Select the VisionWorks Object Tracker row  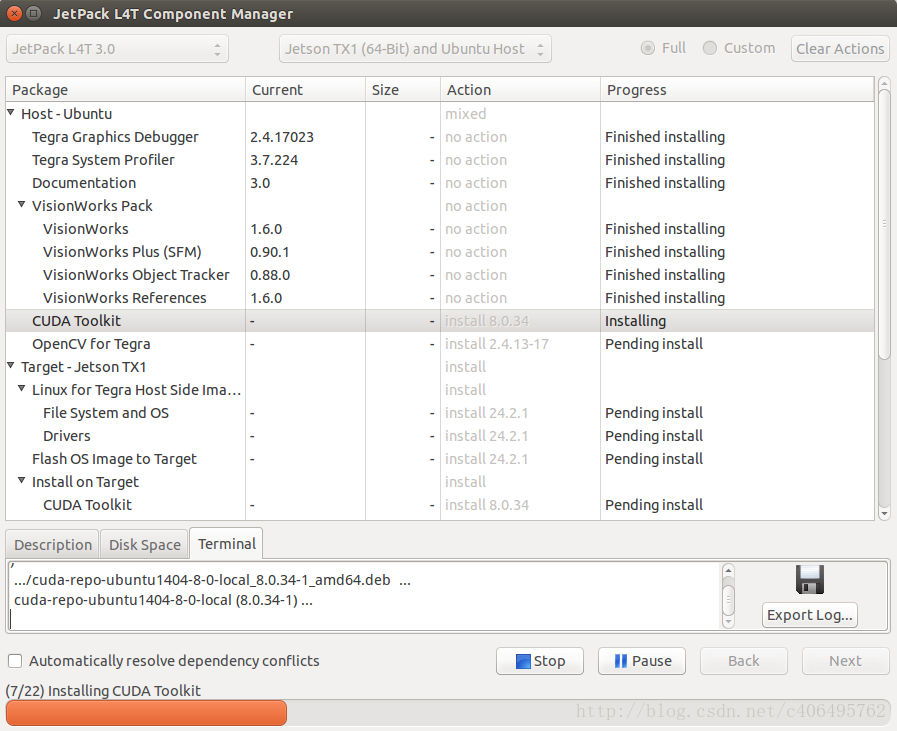[440, 275]
